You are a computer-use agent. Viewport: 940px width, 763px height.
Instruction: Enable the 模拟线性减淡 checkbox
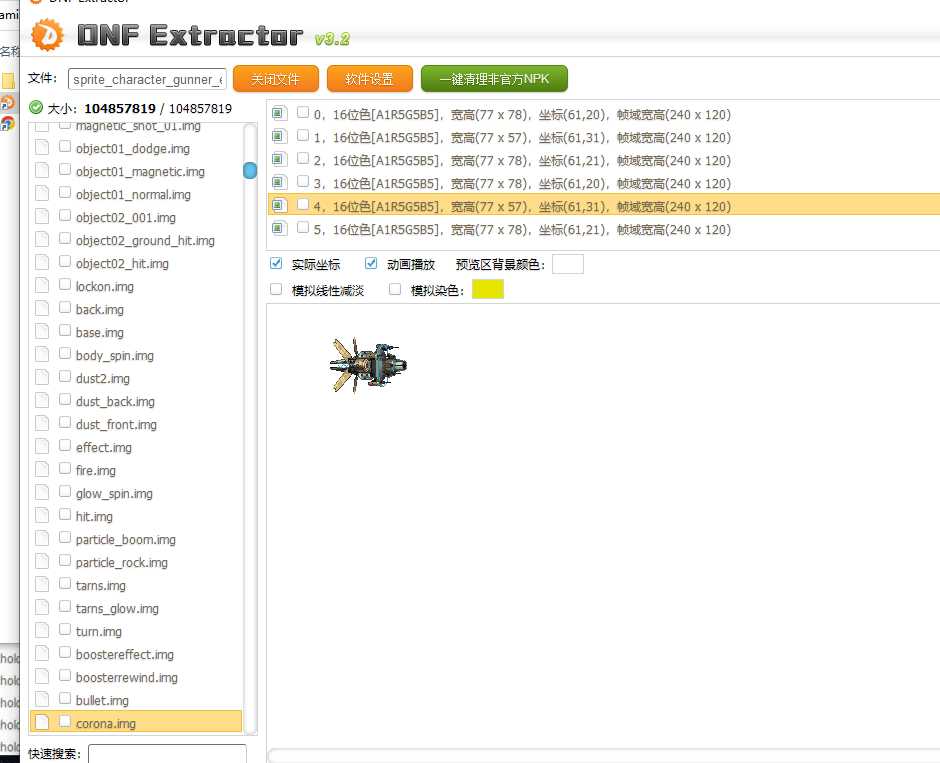[276, 290]
